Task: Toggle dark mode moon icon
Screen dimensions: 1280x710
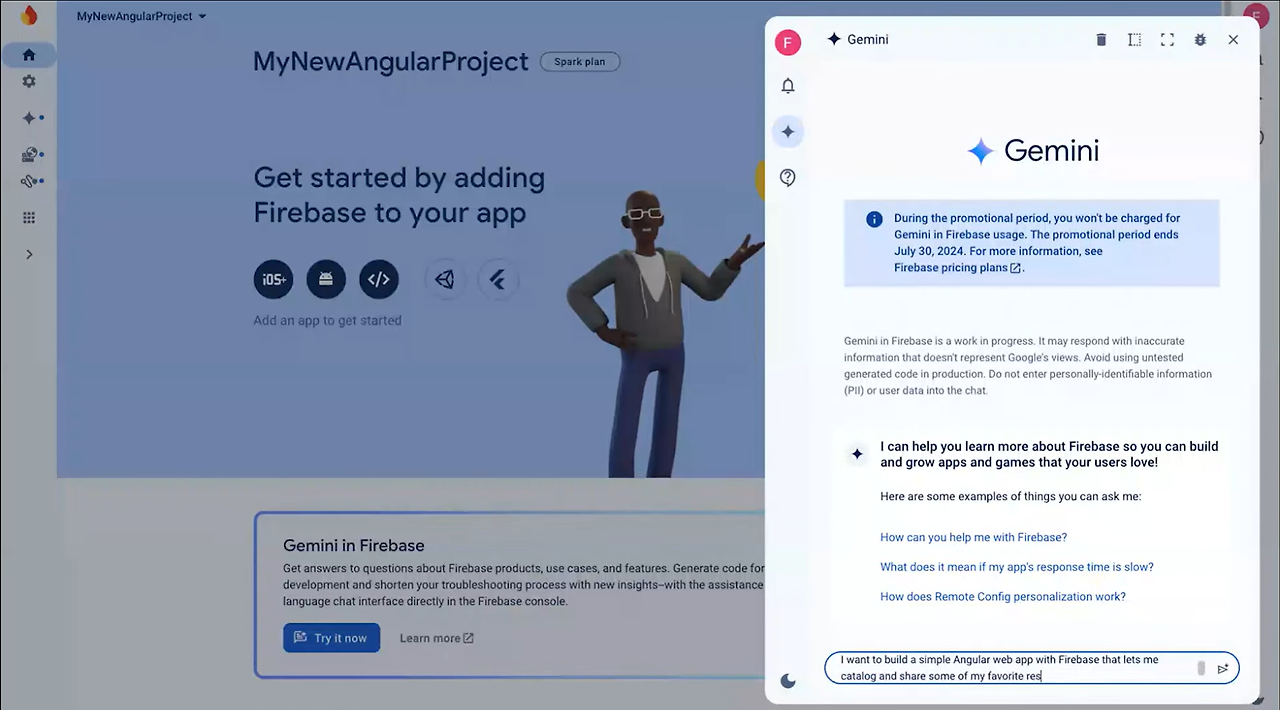Action: click(788, 681)
